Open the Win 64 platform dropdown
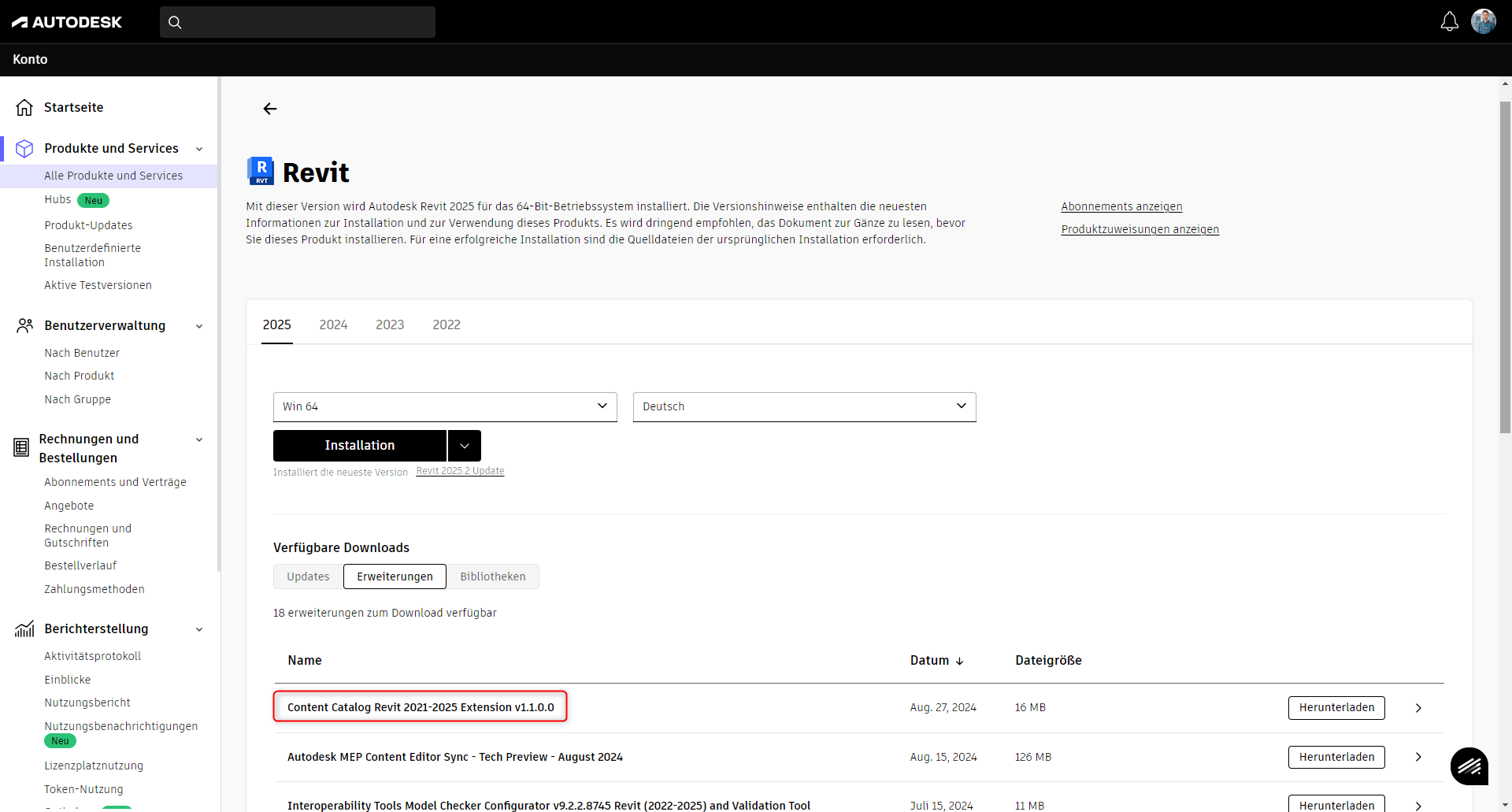The image size is (1512, 812). pyautogui.click(x=445, y=406)
